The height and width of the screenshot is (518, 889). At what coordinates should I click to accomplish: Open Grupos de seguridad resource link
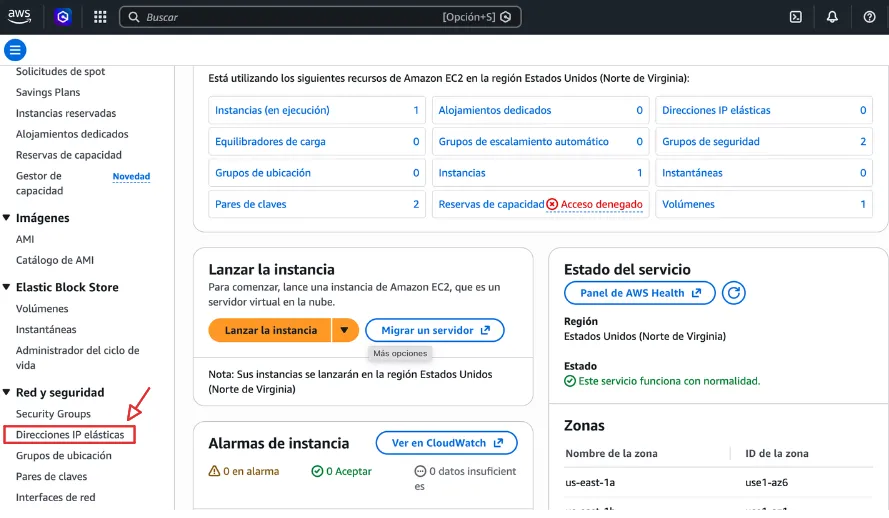click(711, 142)
